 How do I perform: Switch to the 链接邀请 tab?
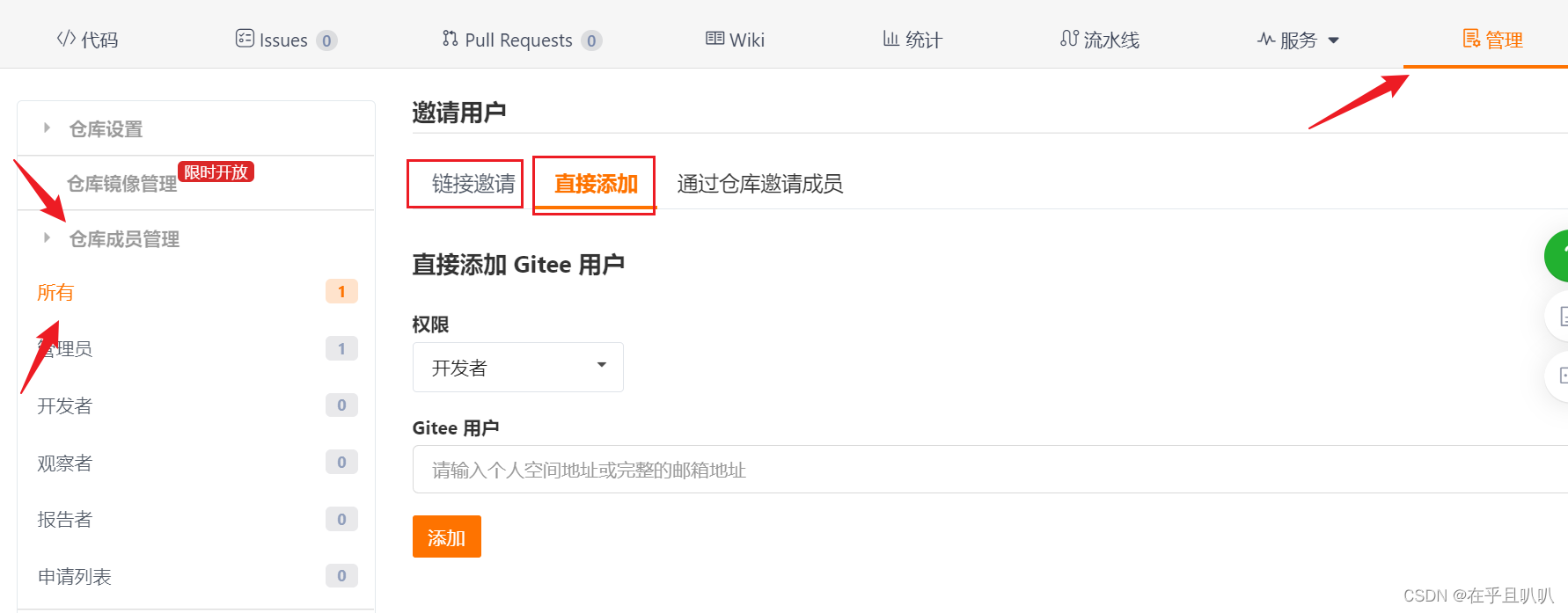click(473, 184)
